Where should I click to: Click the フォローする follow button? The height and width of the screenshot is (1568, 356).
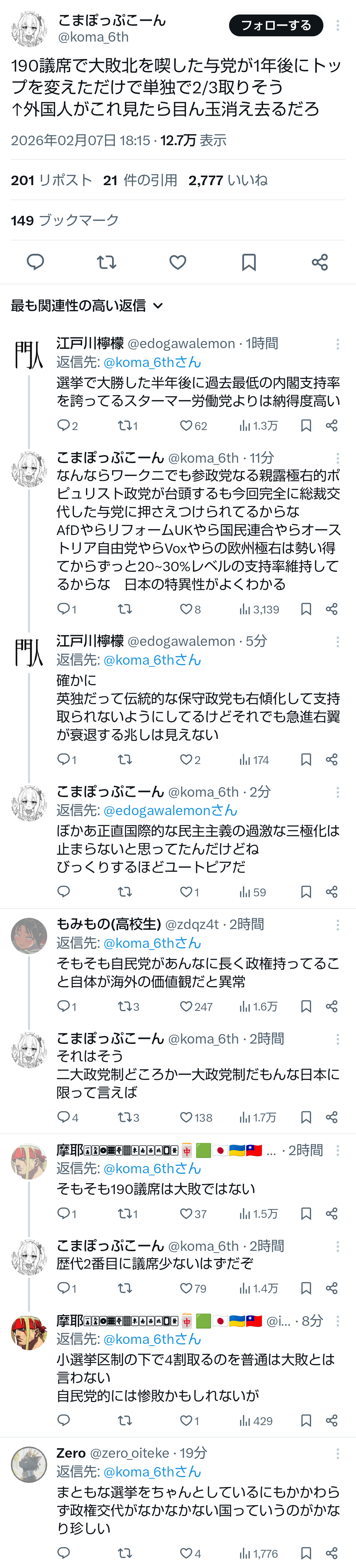[276, 25]
